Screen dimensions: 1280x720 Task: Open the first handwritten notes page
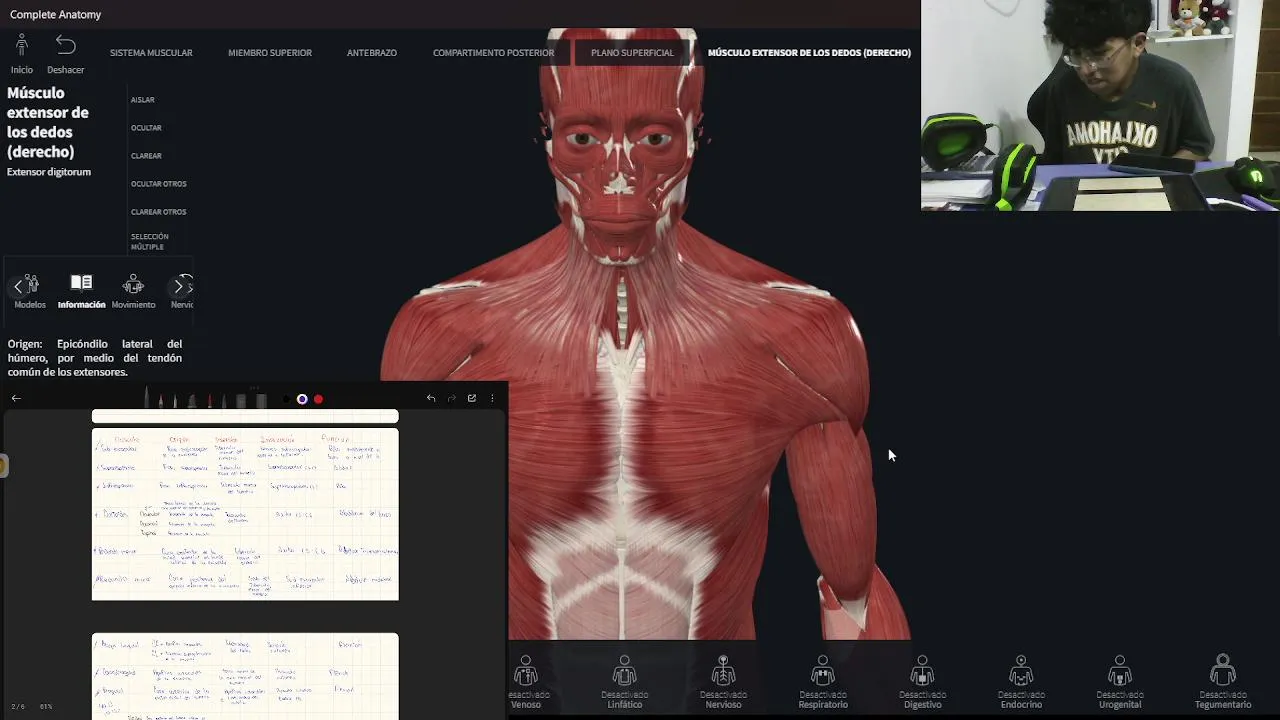click(x=245, y=514)
